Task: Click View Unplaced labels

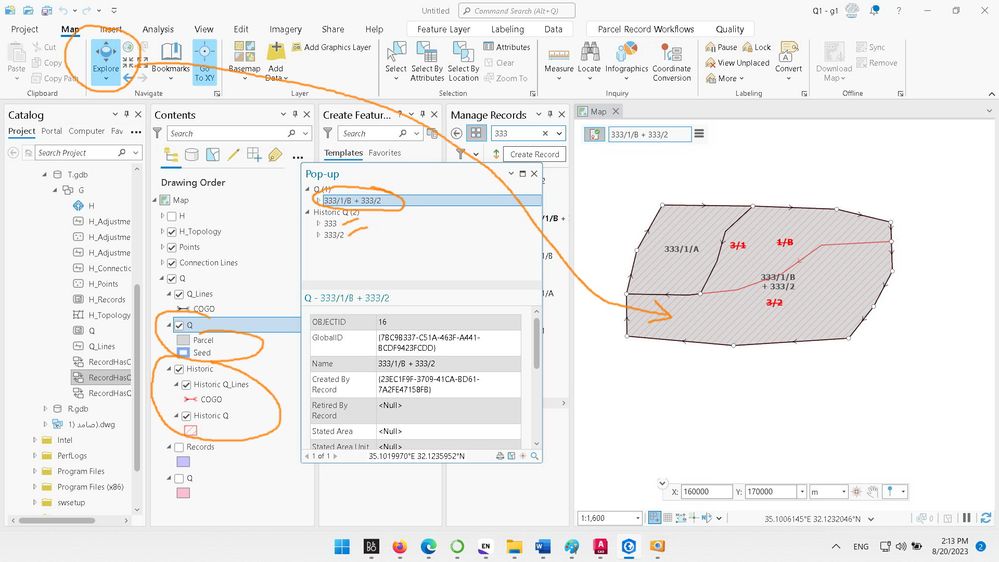Action: (737, 62)
